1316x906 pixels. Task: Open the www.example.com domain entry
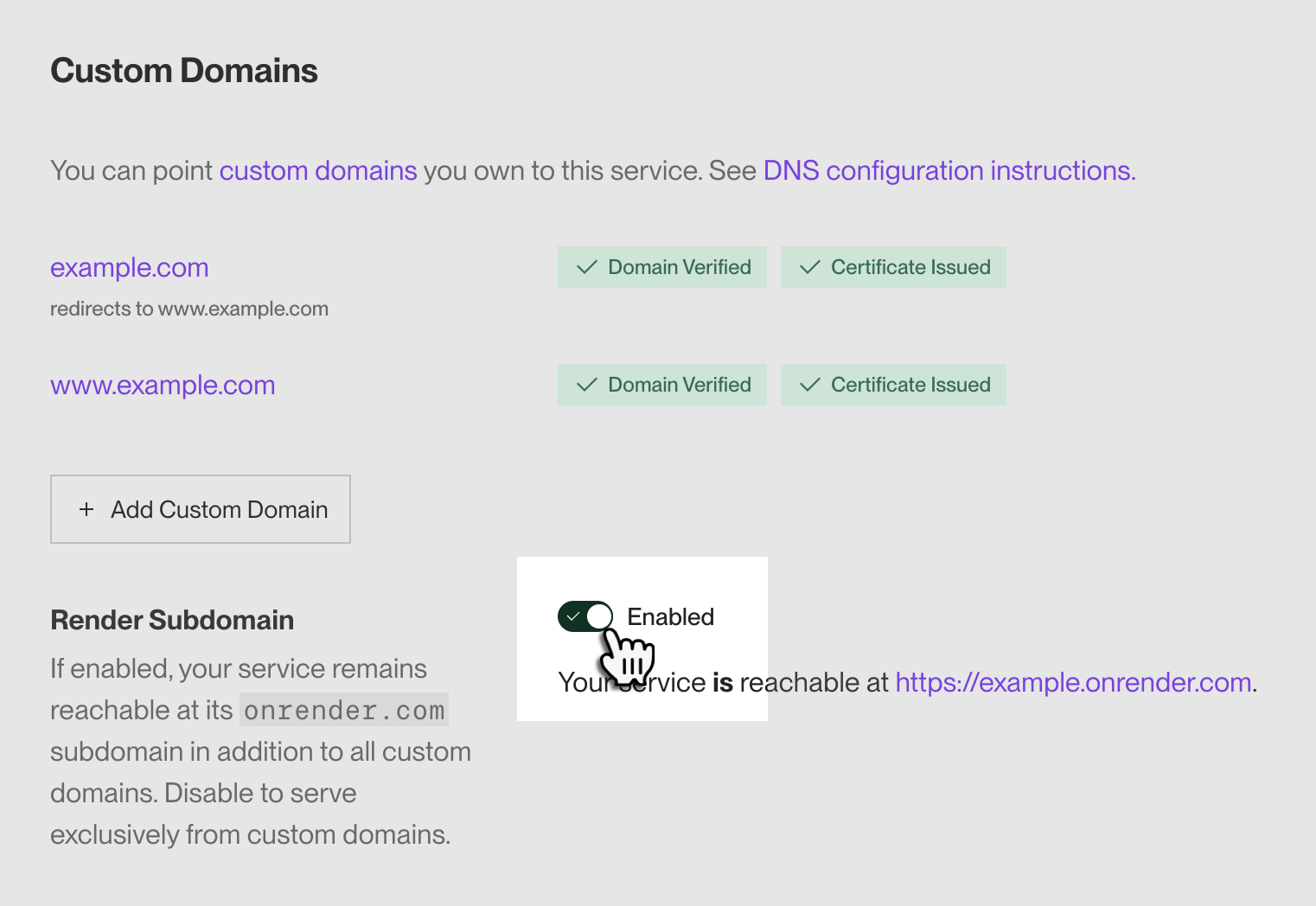click(163, 385)
